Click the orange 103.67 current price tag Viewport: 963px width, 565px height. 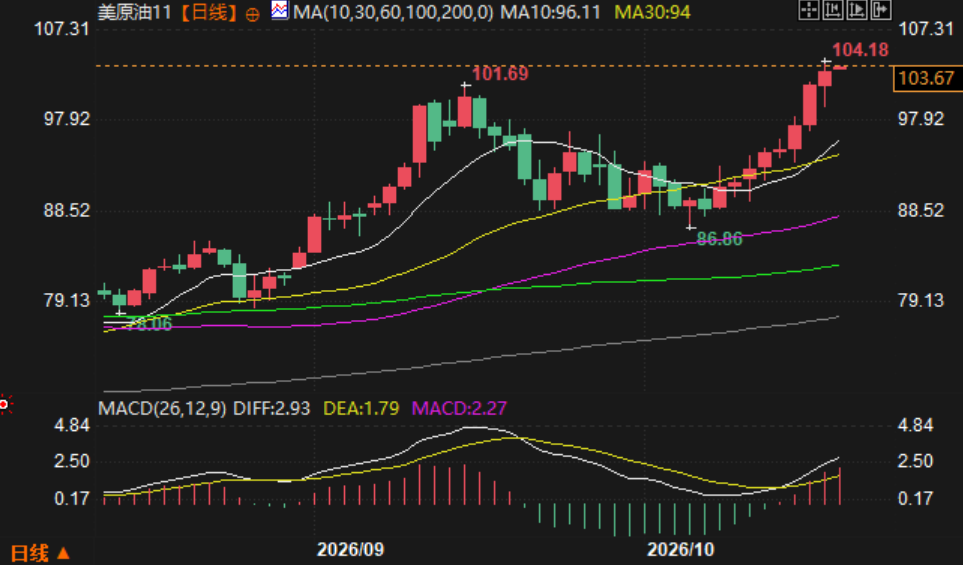tap(926, 78)
